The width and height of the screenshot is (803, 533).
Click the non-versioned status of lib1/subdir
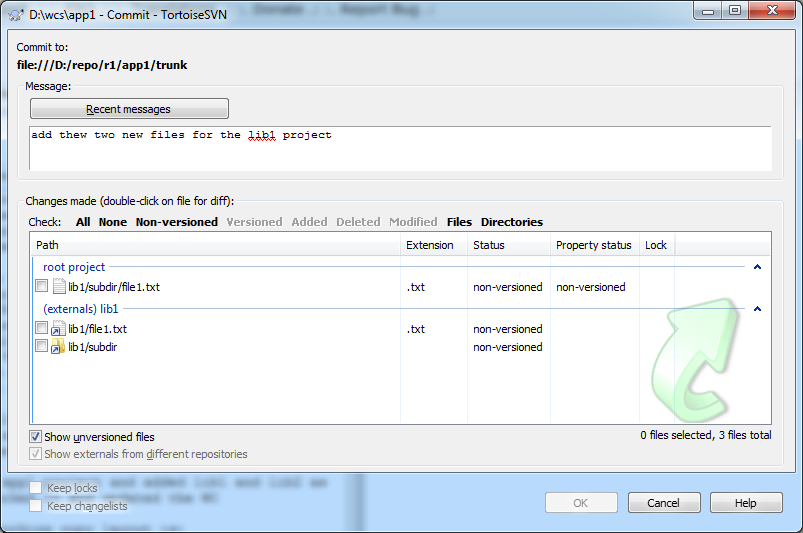[x=508, y=347]
